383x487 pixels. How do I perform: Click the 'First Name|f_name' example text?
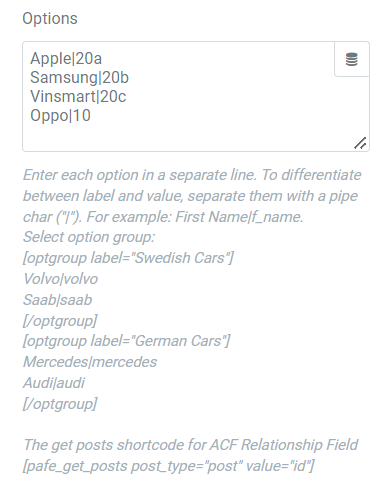(239, 217)
